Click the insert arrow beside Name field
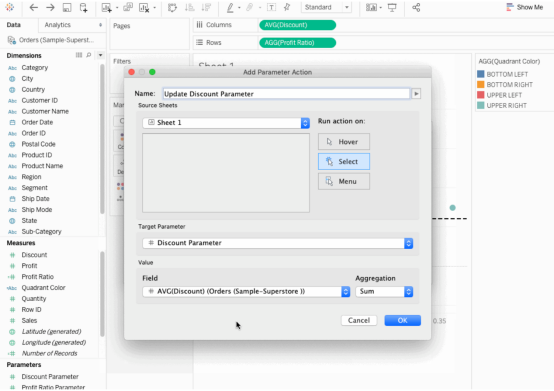The width and height of the screenshot is (554, 391). click(x=416, y=94)
